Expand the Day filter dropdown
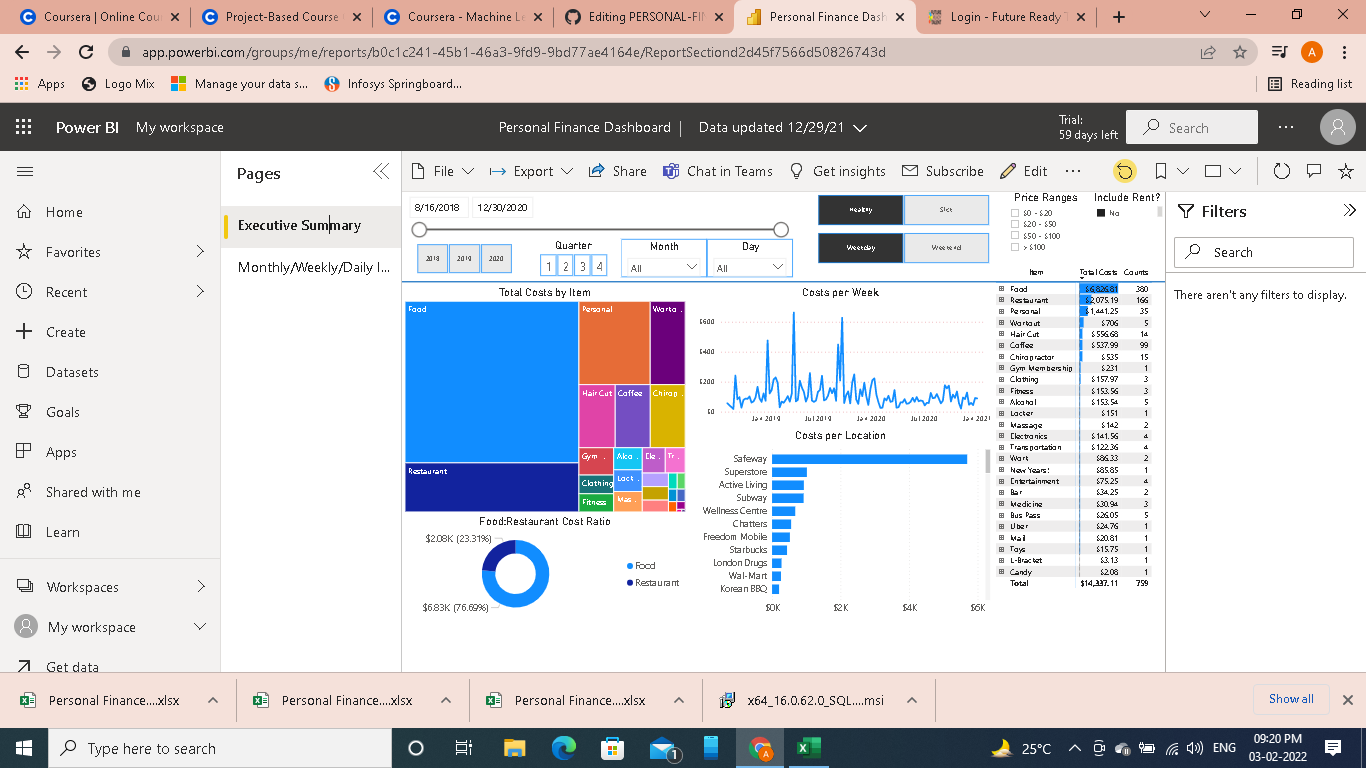This screenshot has width=1366, height=768. 749,267
